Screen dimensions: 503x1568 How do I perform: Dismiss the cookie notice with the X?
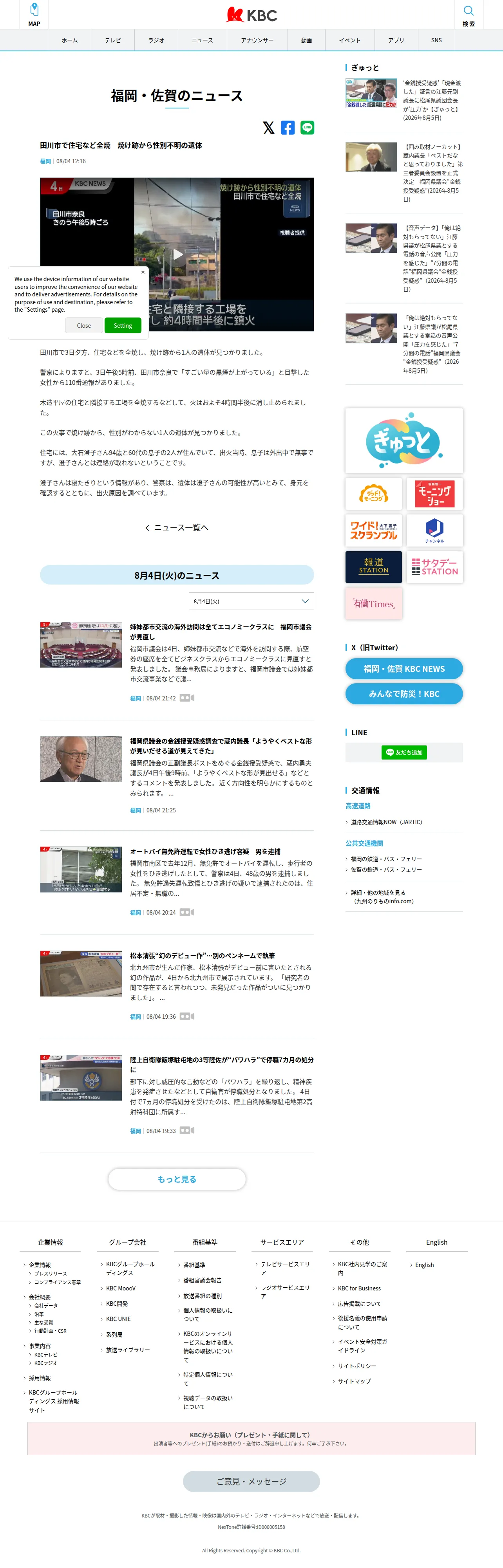143,272
